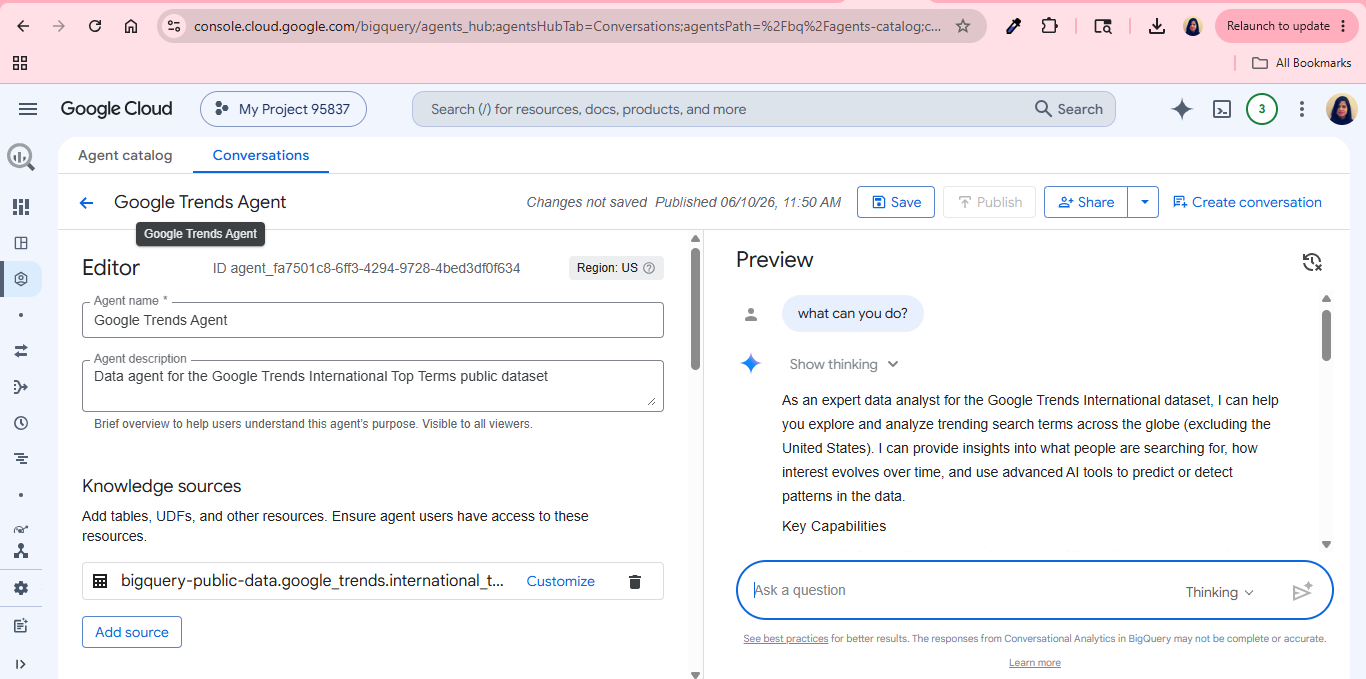Edit the Agent description text area

373,386
